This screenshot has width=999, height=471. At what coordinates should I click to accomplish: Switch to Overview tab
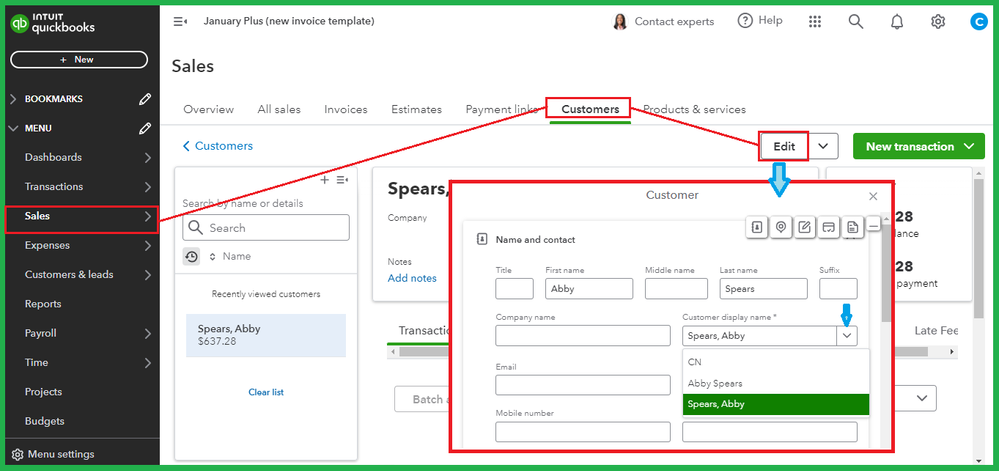pyautogui.click(x=208, y=110)
